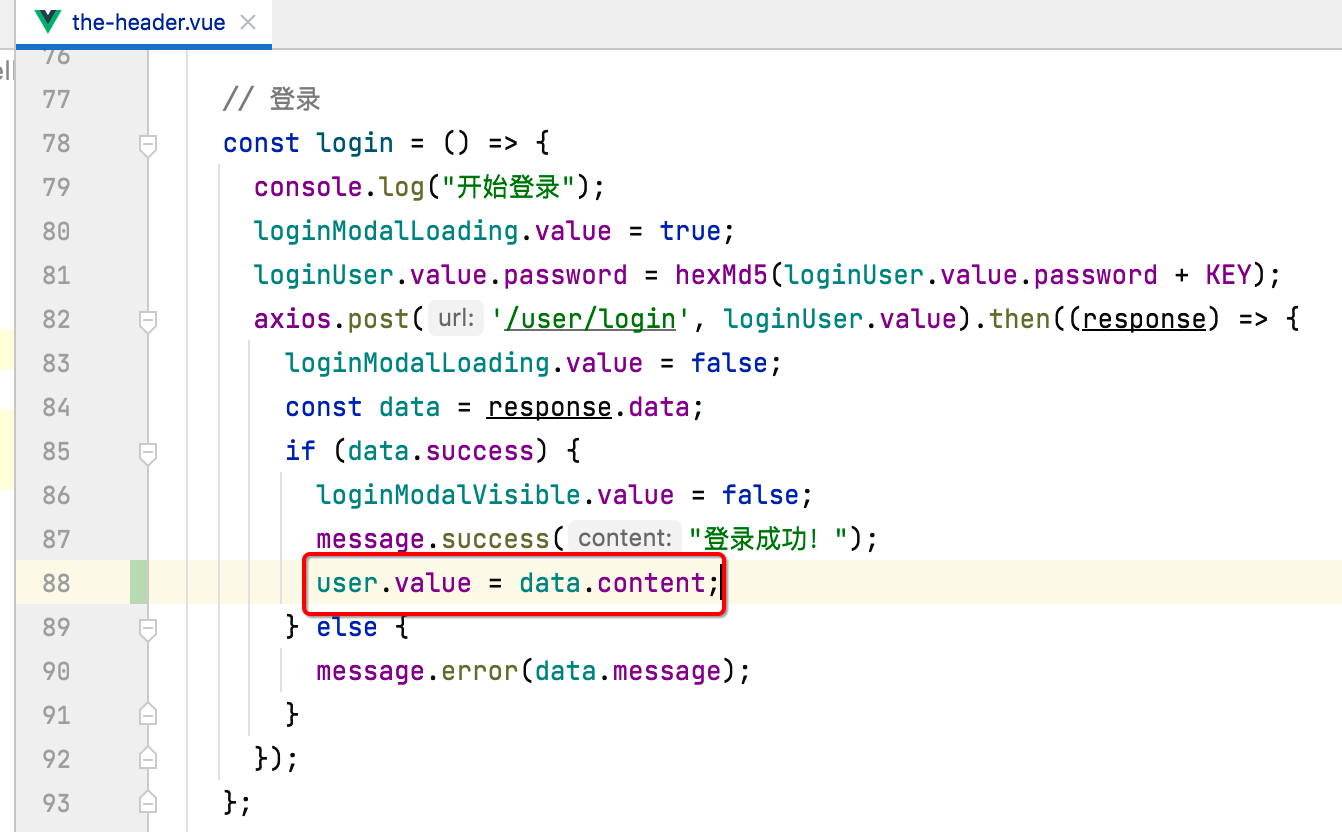The height and width of the screenshot is (832, 1342).
Task: Click line number 81 in gutter
Action: (57, 275)
